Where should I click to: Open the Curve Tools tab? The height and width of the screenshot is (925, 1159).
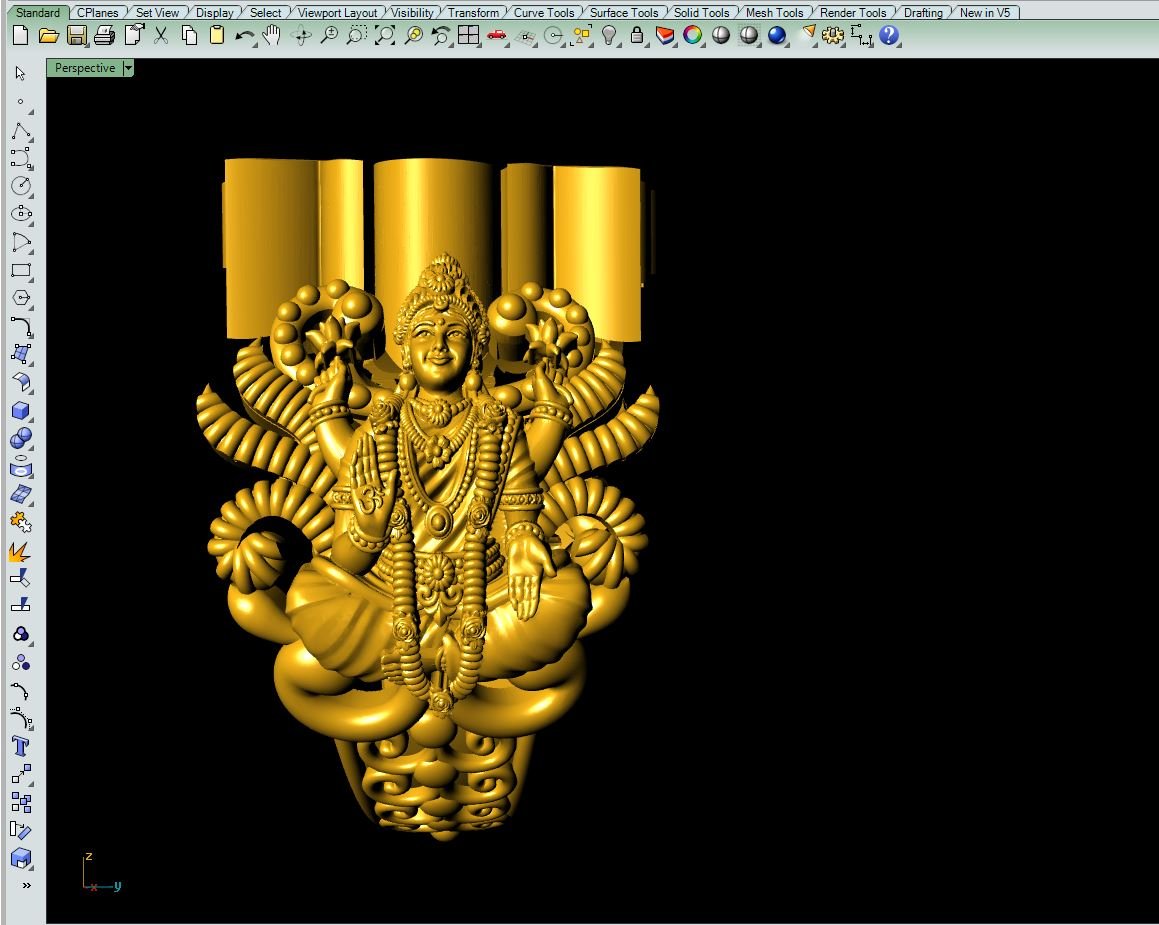[x=544, y=13]
